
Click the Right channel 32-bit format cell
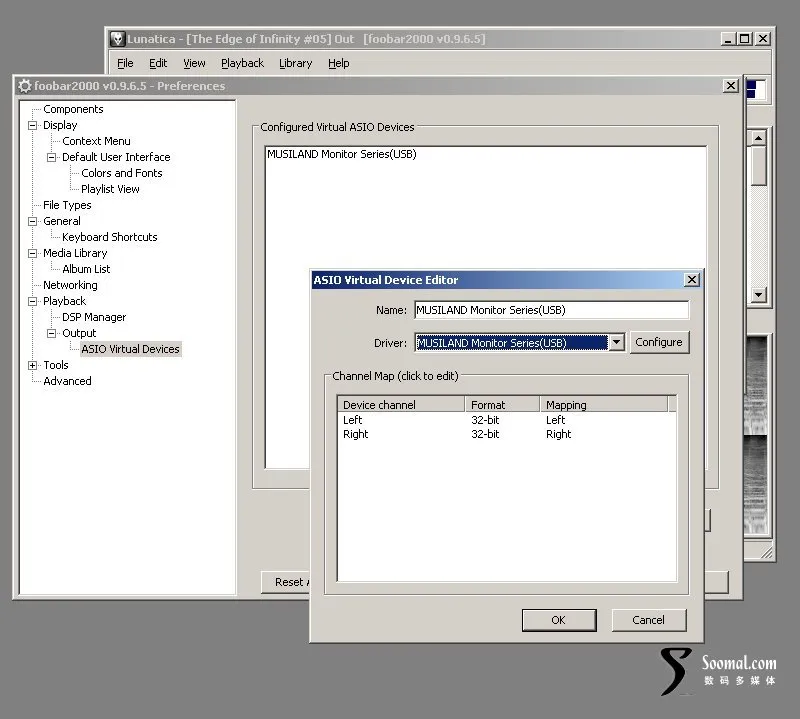(x=485, y=434)
